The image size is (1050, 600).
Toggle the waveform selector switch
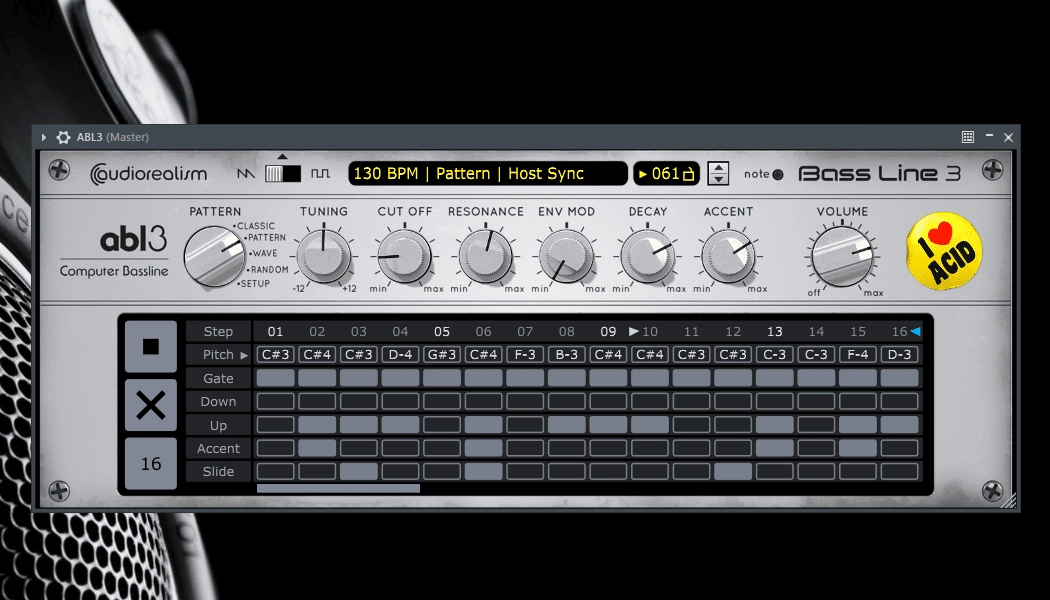283,174
